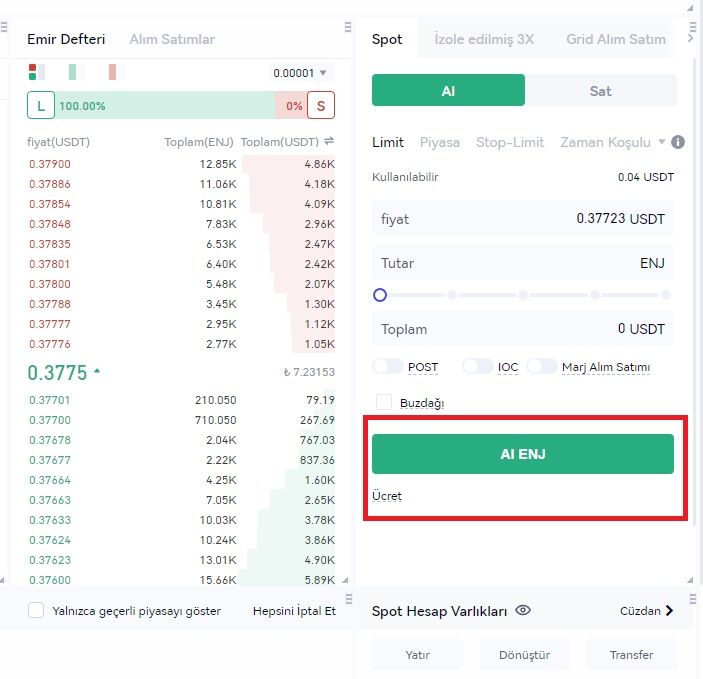Show buy orders only view icon

click(x=73, y=72)
